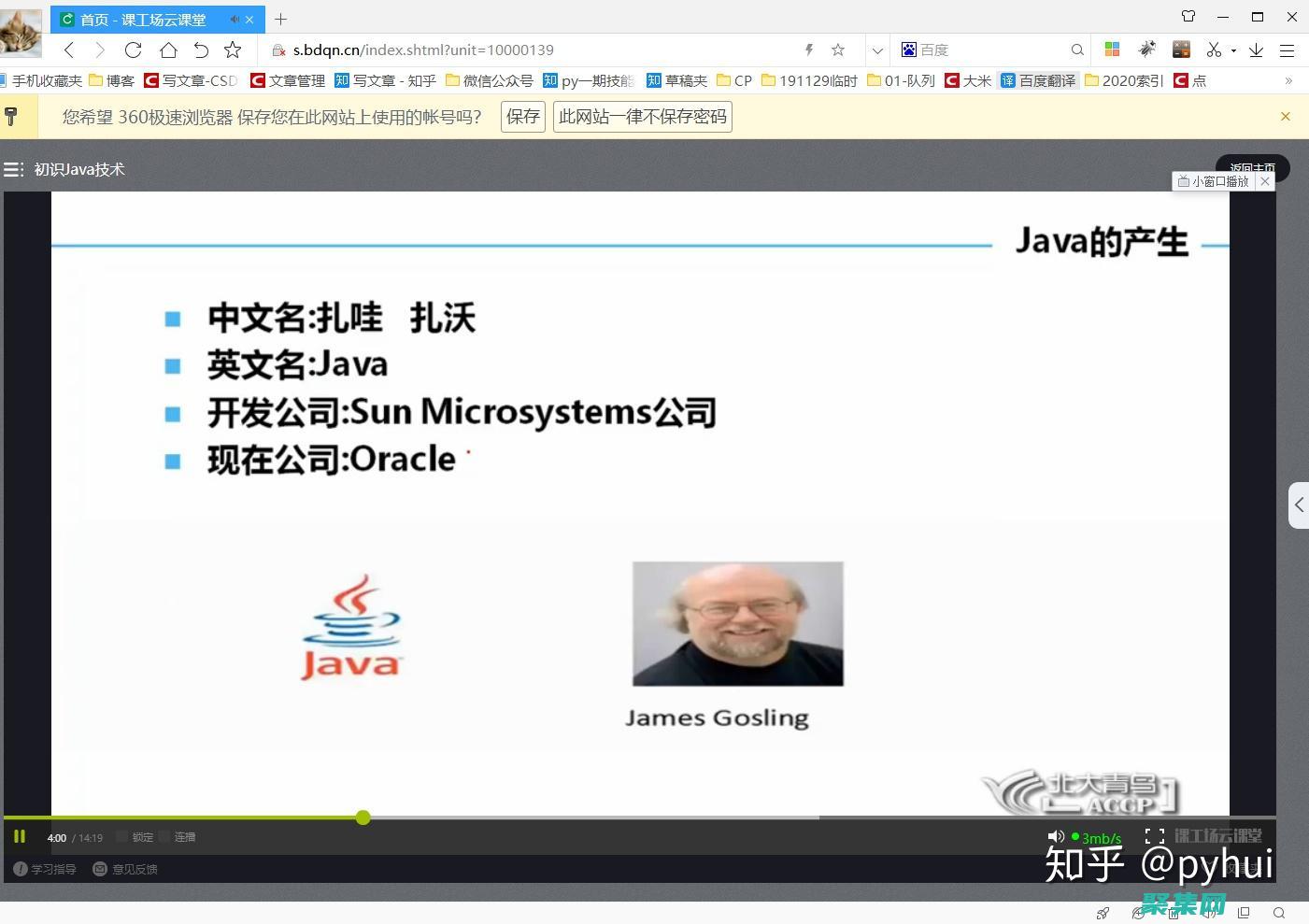Screen dimensions: 1309x924
Task: Open the screenshot capture tool in the toolbar
Action: (1212, 50)
